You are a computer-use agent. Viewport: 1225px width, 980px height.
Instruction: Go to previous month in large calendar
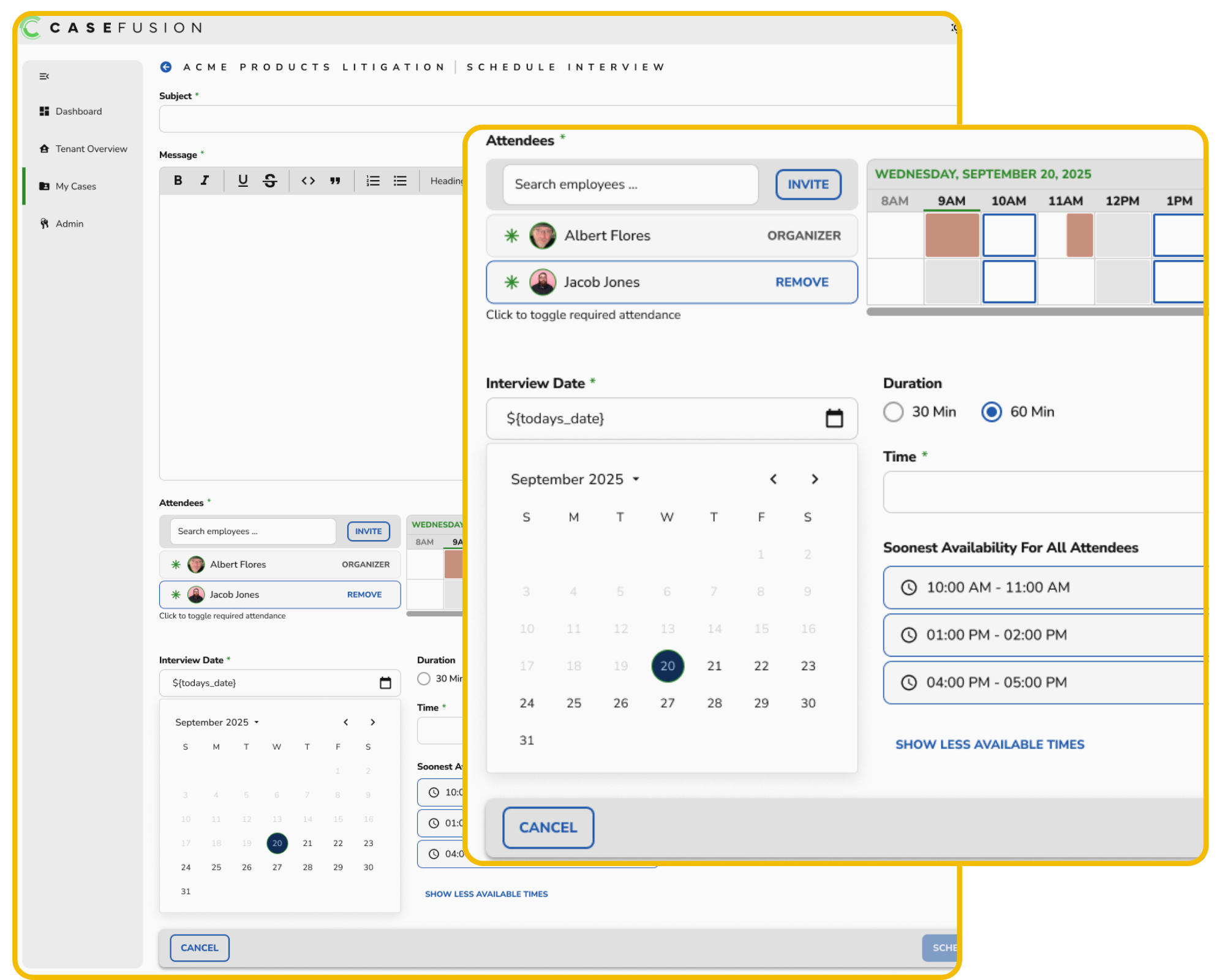click(x=774, y=479)
